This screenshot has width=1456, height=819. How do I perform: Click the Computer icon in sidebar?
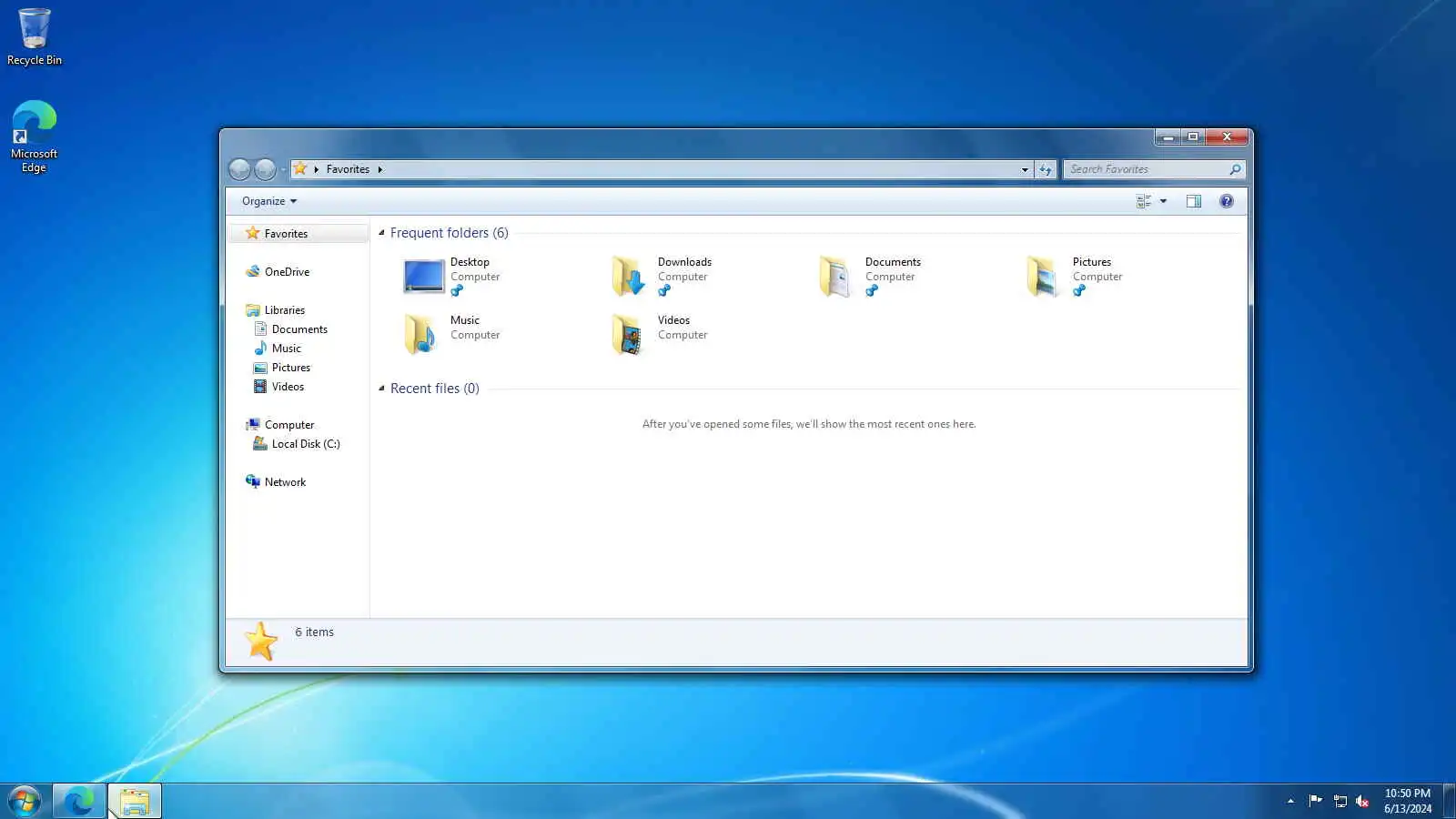[253, 425]
